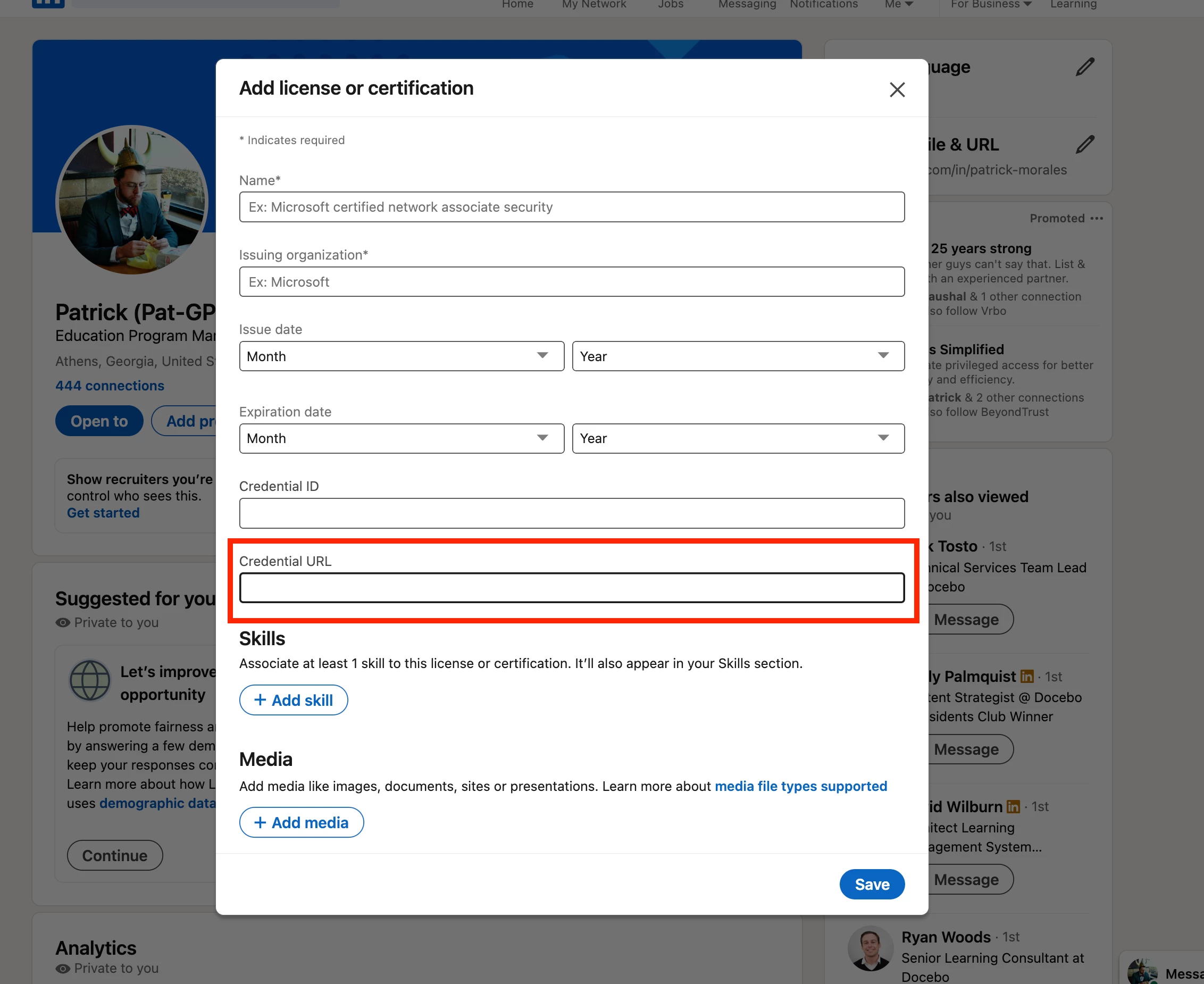Click the LinkedIn logo icon
Screen dimensions: 1204x984
(48, 3)
